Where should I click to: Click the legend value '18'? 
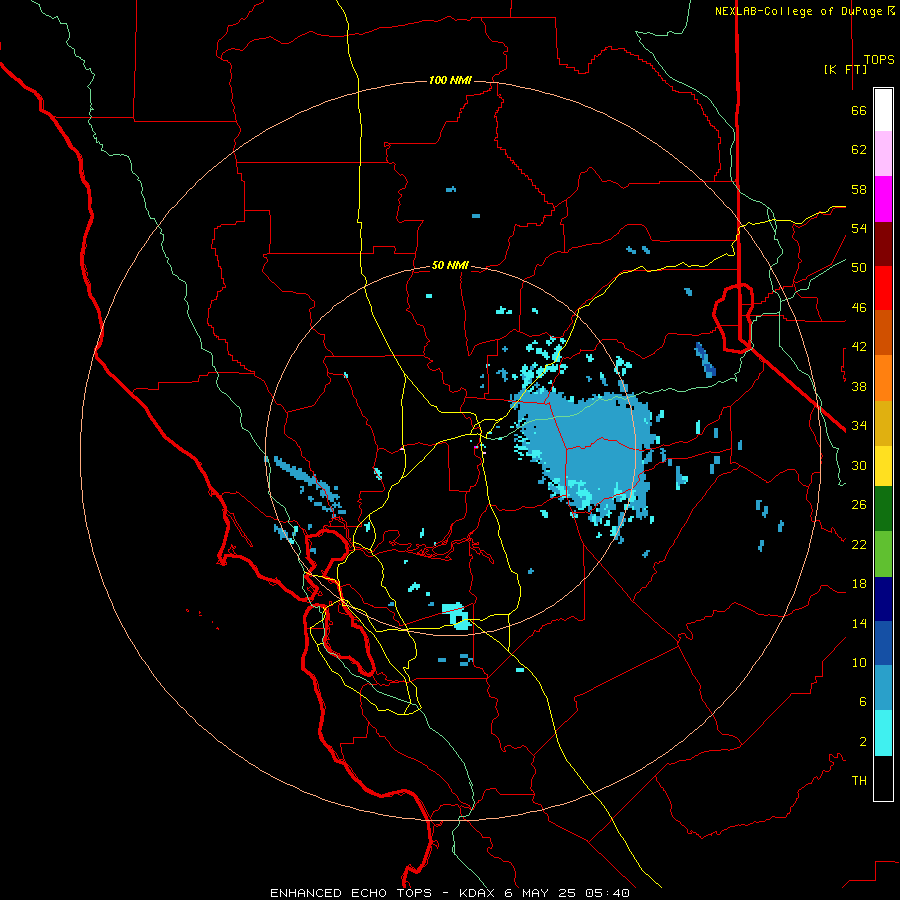(859, 584)
